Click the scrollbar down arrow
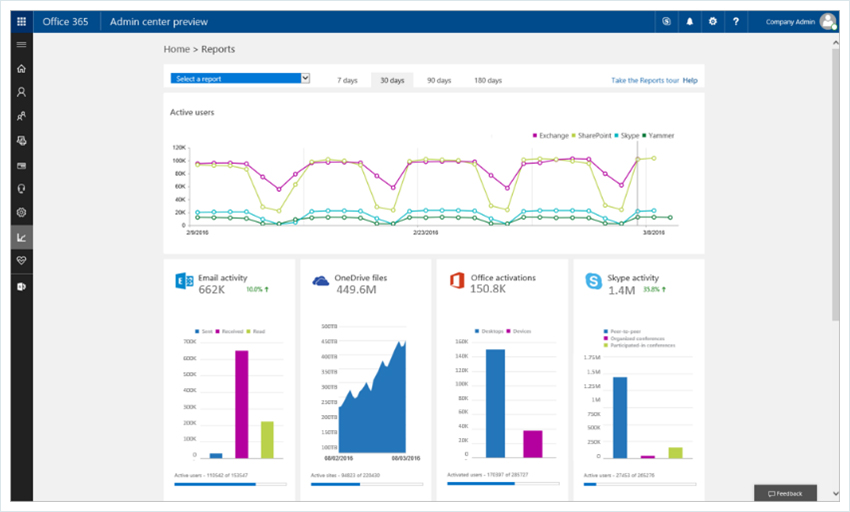This screenshot has height=512, width=850. tap(835, 493)
